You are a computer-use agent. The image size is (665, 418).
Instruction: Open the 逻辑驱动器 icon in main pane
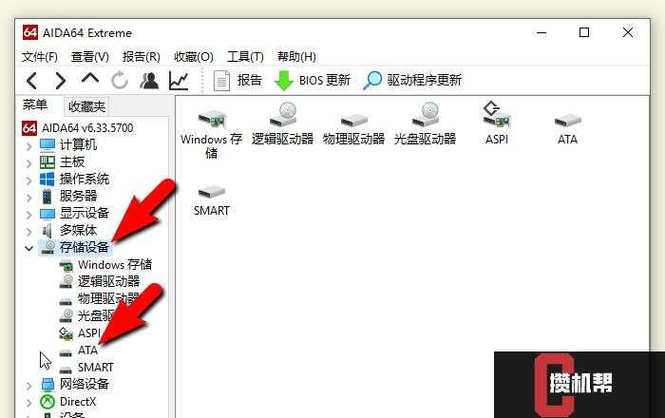click(x=282, y=125)
